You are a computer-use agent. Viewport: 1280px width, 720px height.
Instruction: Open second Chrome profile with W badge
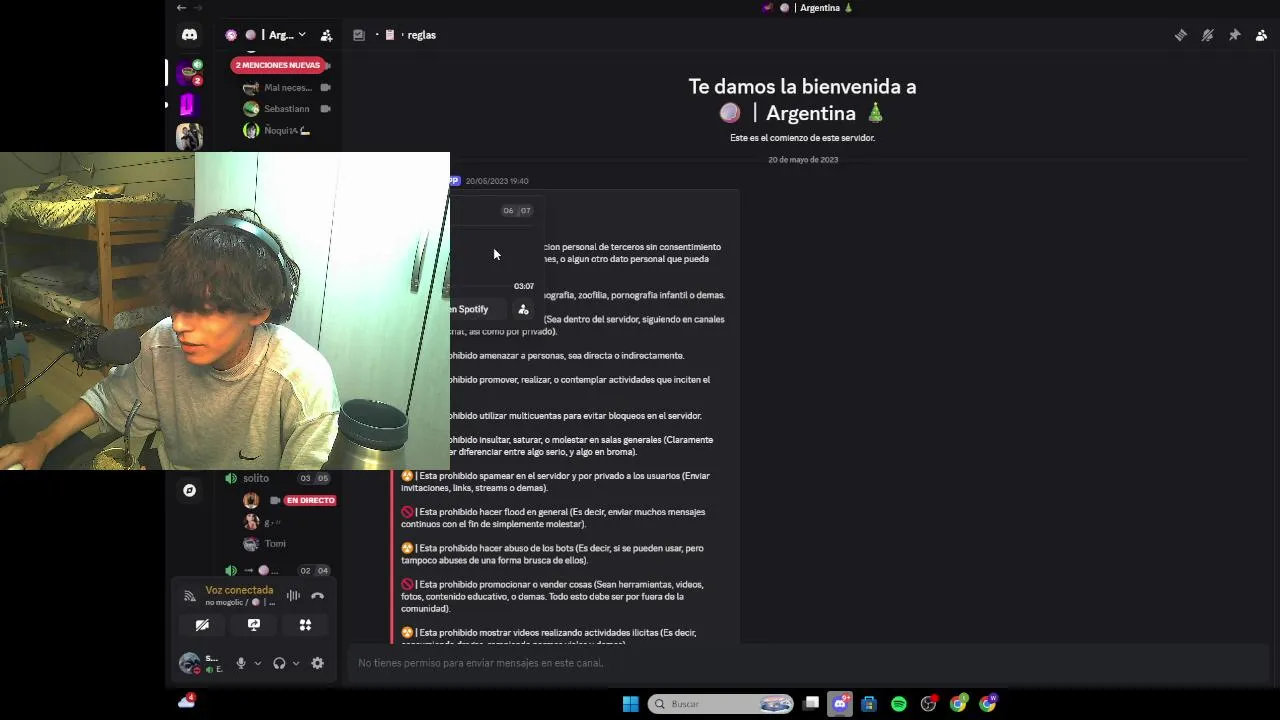pyautogui.click(x=988, y=704)
